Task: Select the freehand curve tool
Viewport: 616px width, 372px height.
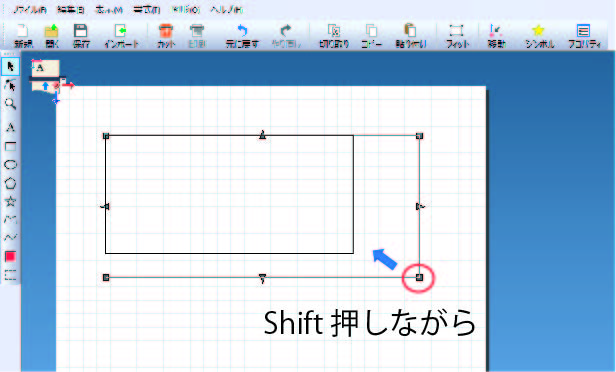Action: (10, 237)
